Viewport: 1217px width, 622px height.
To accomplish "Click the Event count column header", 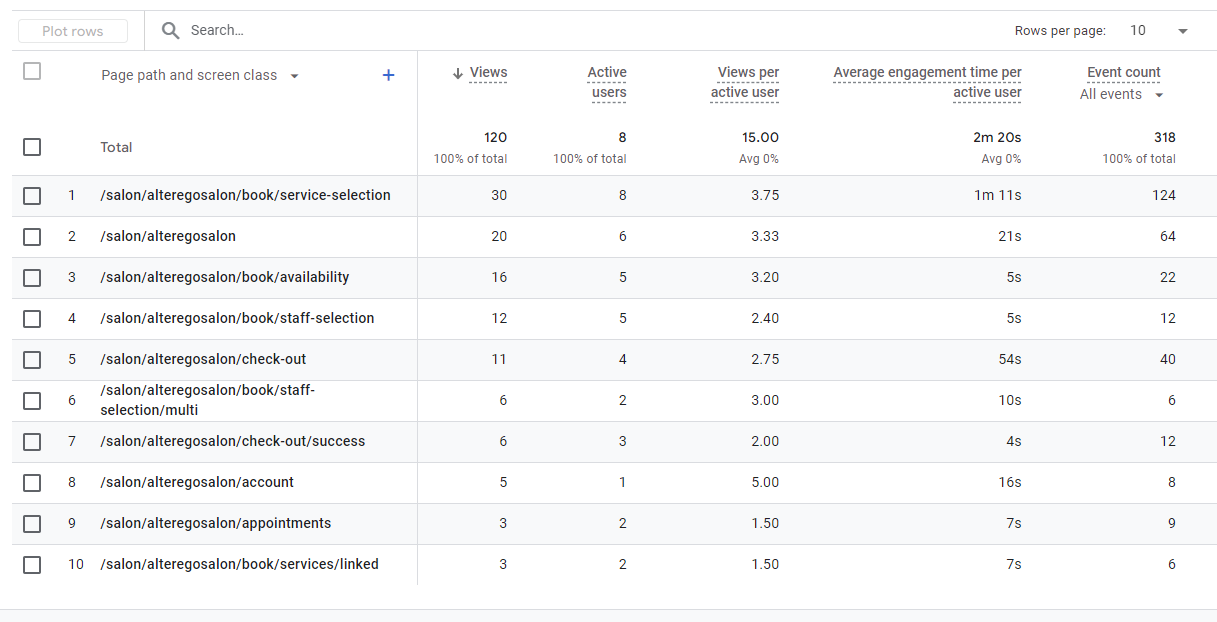I will [1123, 72].
